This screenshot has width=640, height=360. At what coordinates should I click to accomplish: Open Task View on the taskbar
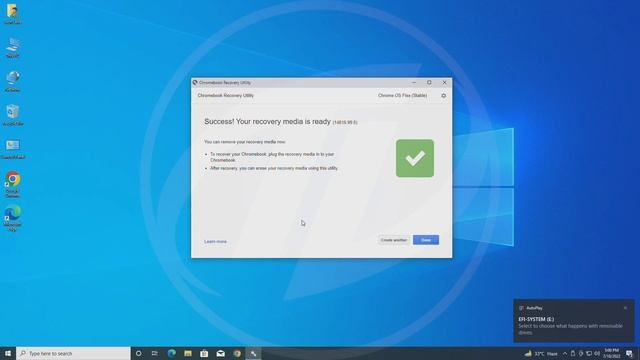155,353
